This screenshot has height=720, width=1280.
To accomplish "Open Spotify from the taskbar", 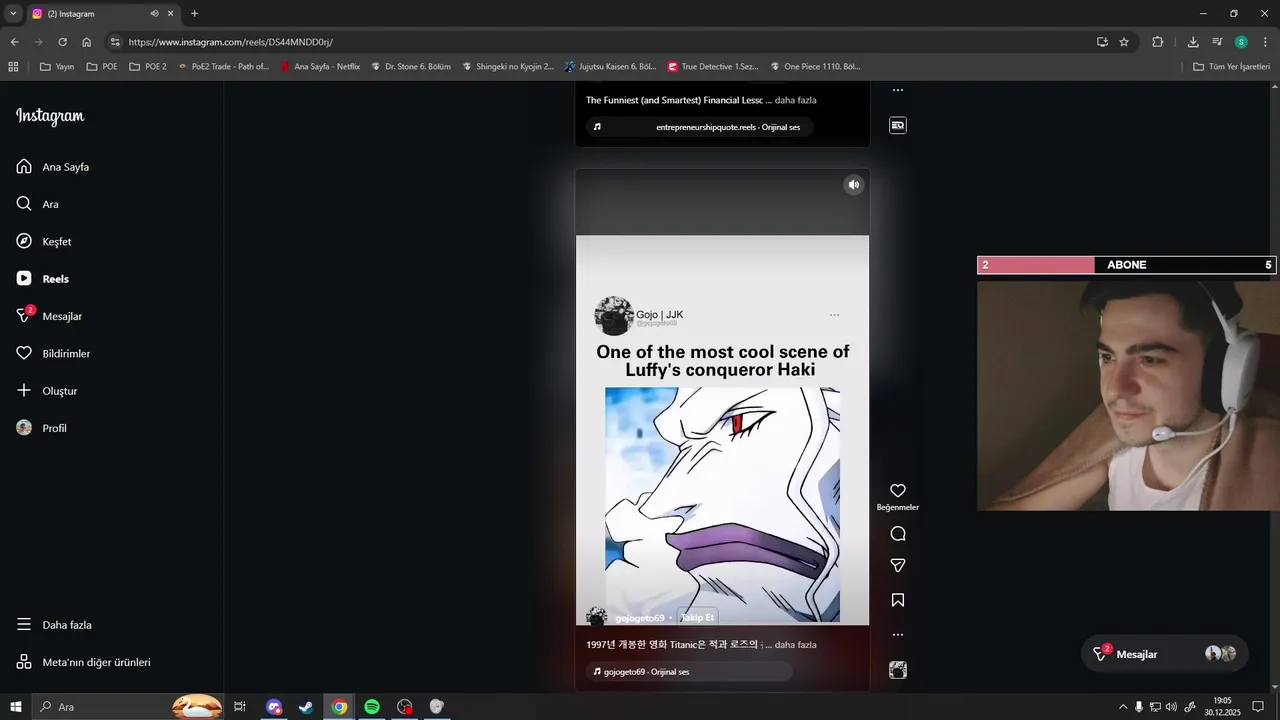I will (x=372, y=707).
